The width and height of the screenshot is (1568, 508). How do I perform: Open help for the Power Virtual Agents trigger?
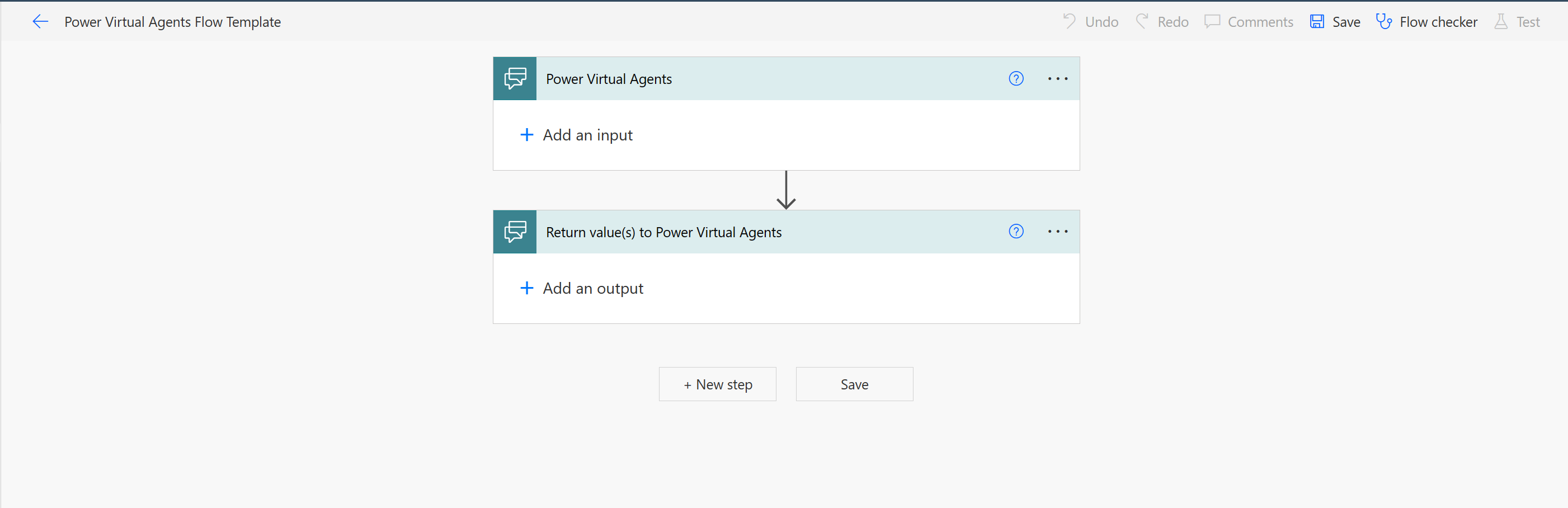pyautogui.click(x=1016, y=78)
